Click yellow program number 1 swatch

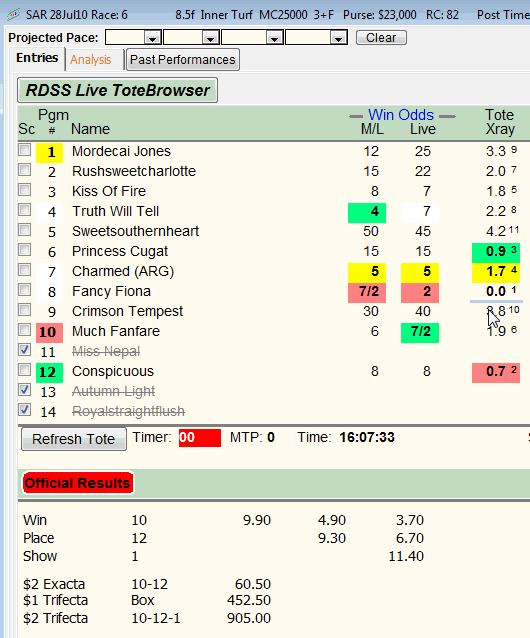[50, 153]
